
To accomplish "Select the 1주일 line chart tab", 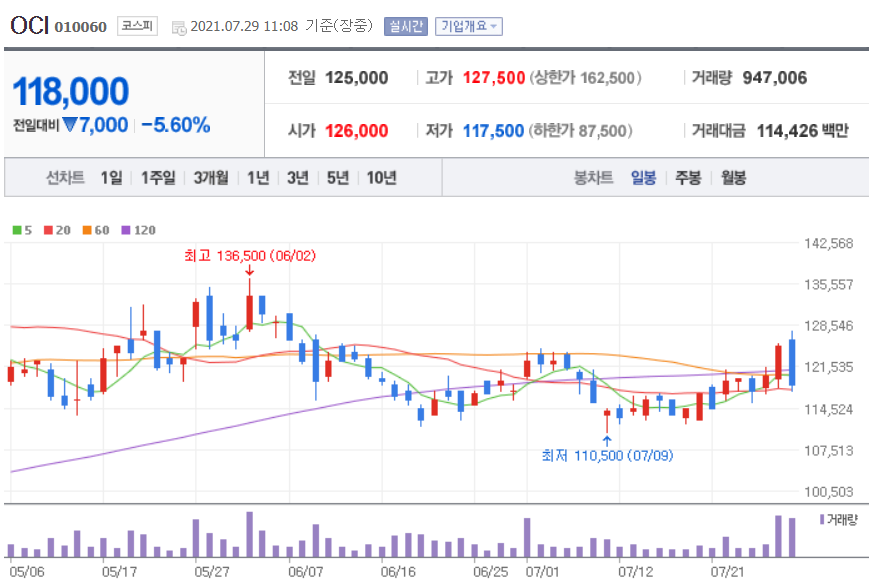I will click(158, 178).
